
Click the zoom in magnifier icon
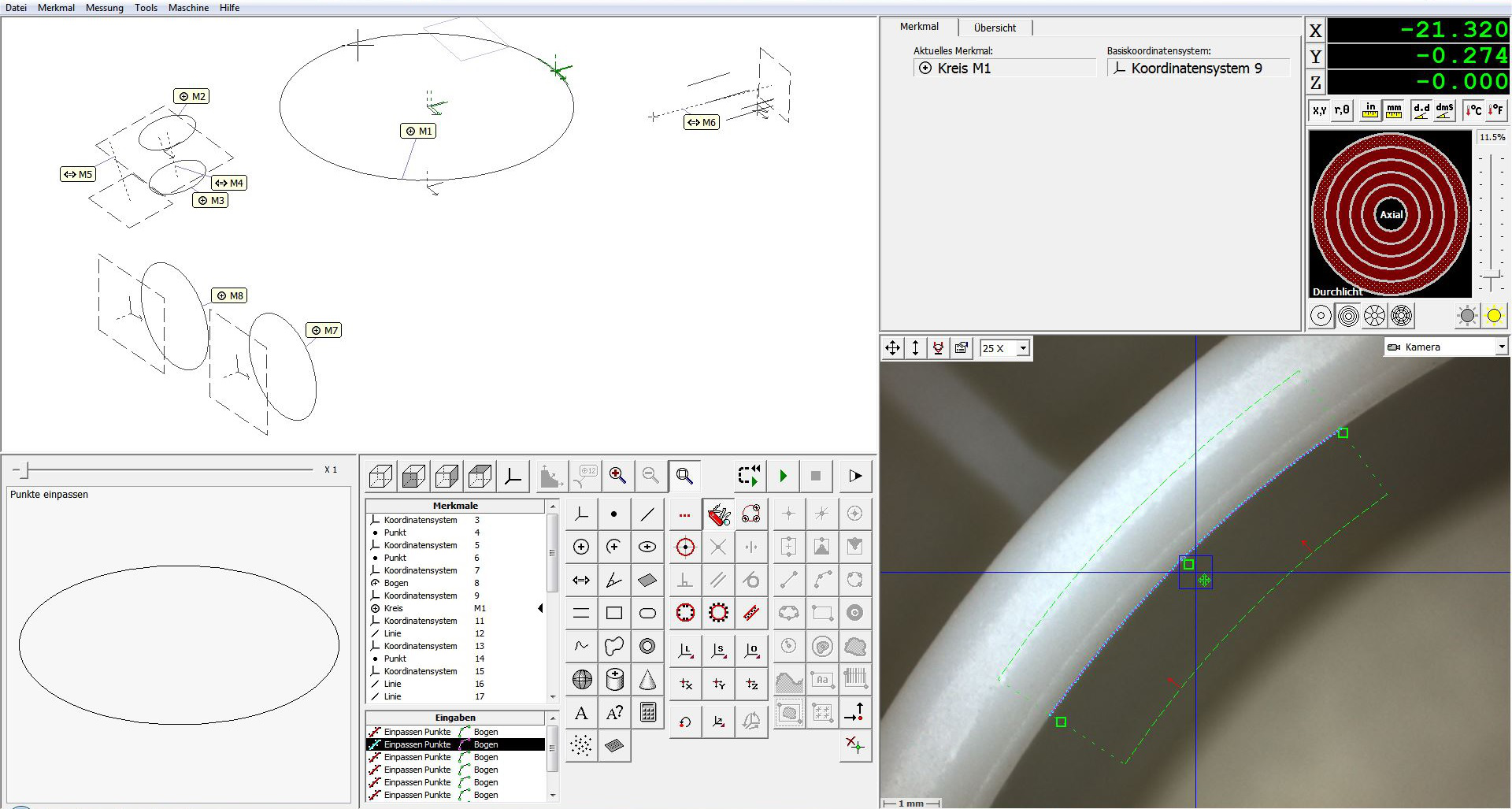pos(617,476)
